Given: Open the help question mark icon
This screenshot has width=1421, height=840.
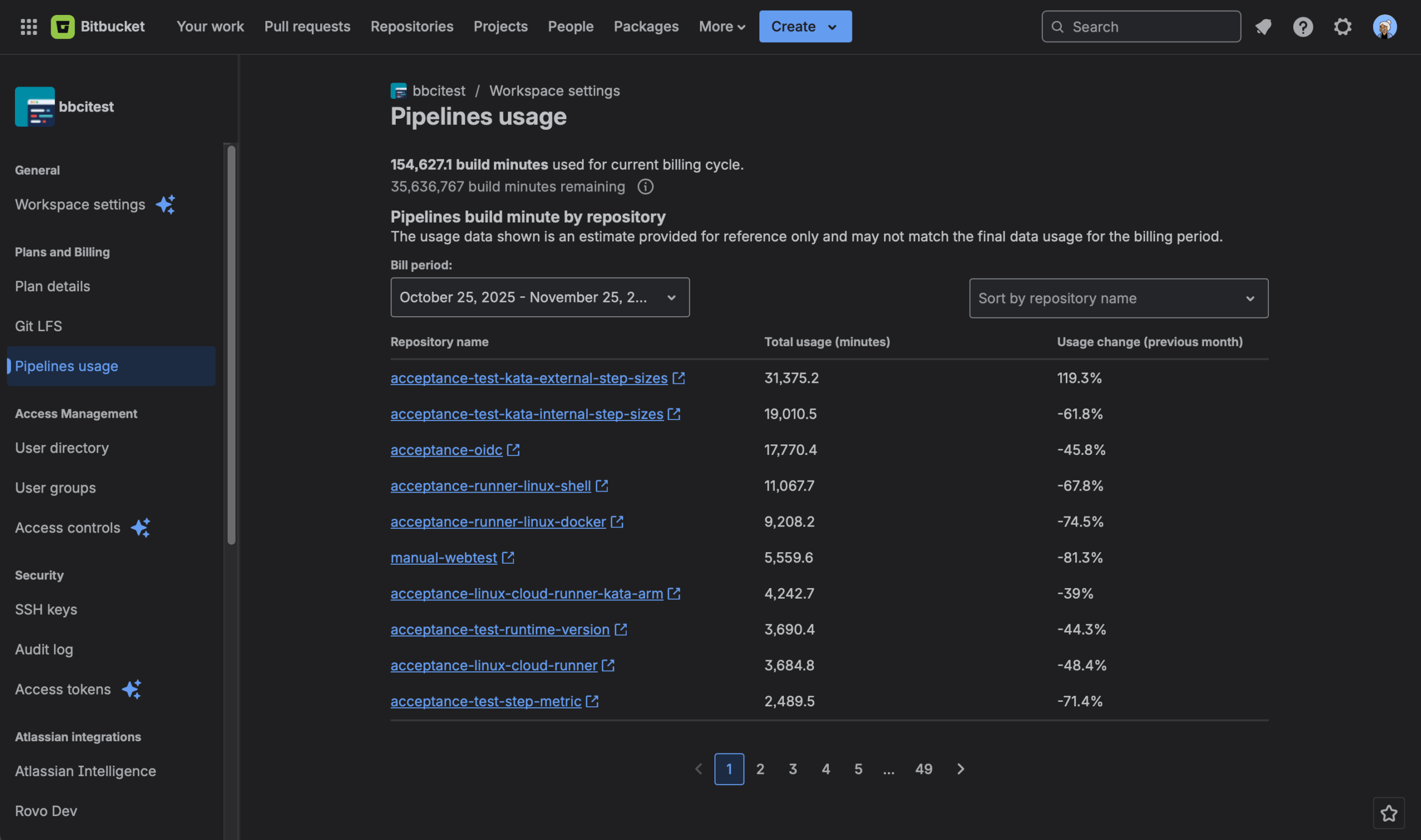Looking at the screenshot, I should (x=1303, y=27).
